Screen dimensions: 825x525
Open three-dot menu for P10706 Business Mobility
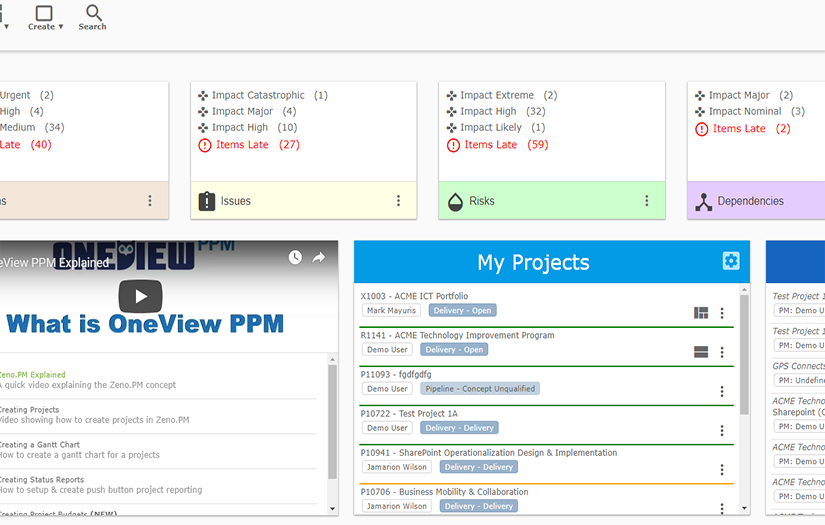(x=722, y=508)
